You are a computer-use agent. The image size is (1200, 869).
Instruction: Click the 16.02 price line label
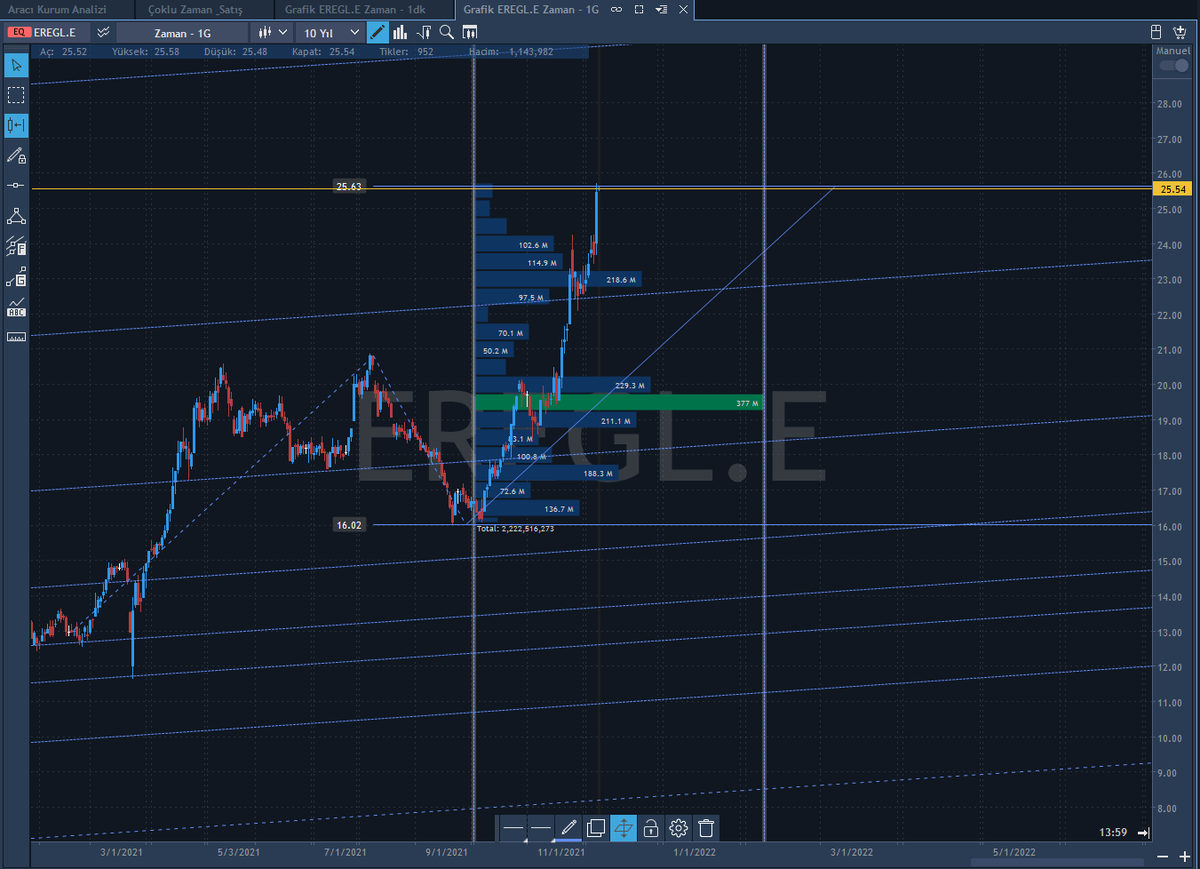coord(349,524)
